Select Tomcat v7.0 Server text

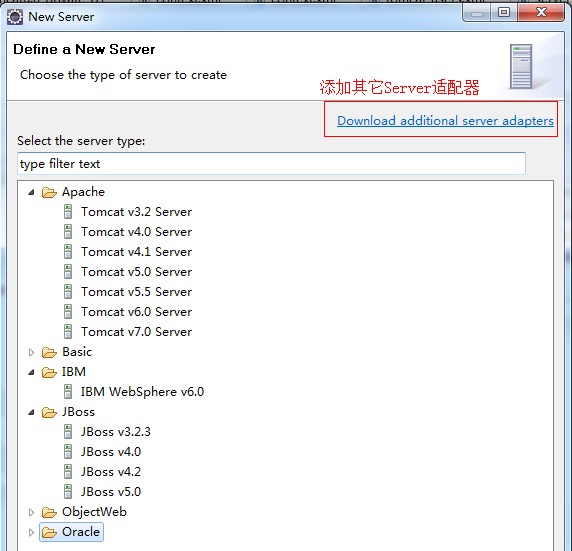(x=136, y=332)
